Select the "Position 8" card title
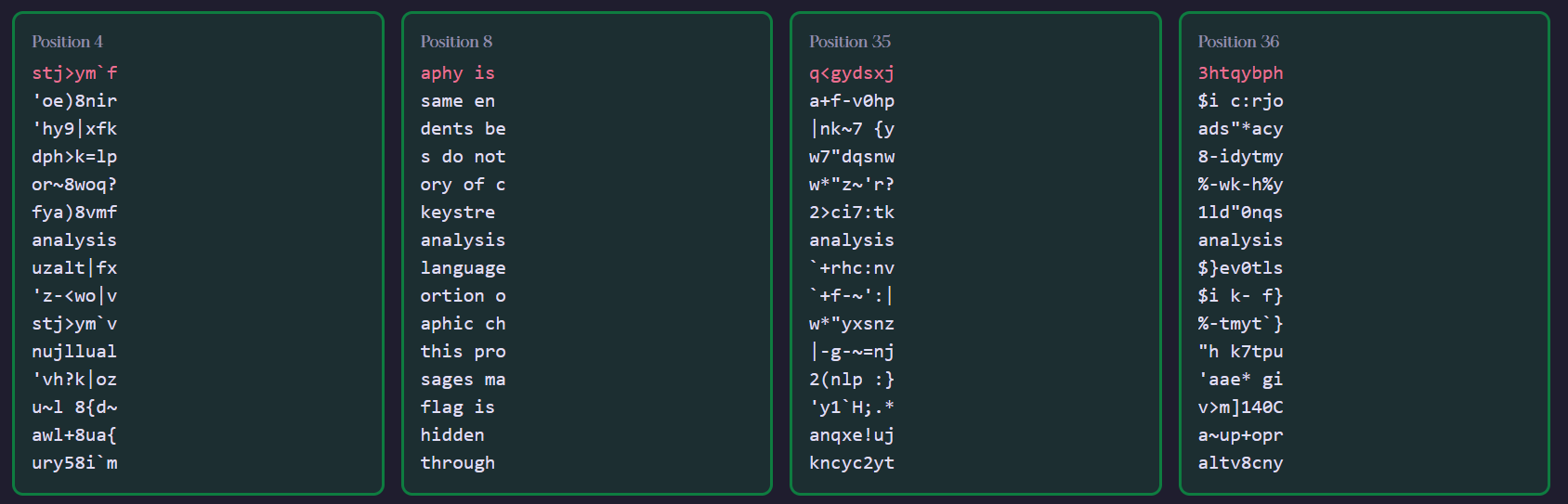1568x504 pixels. pyautogui.click(x=456, y=42)
